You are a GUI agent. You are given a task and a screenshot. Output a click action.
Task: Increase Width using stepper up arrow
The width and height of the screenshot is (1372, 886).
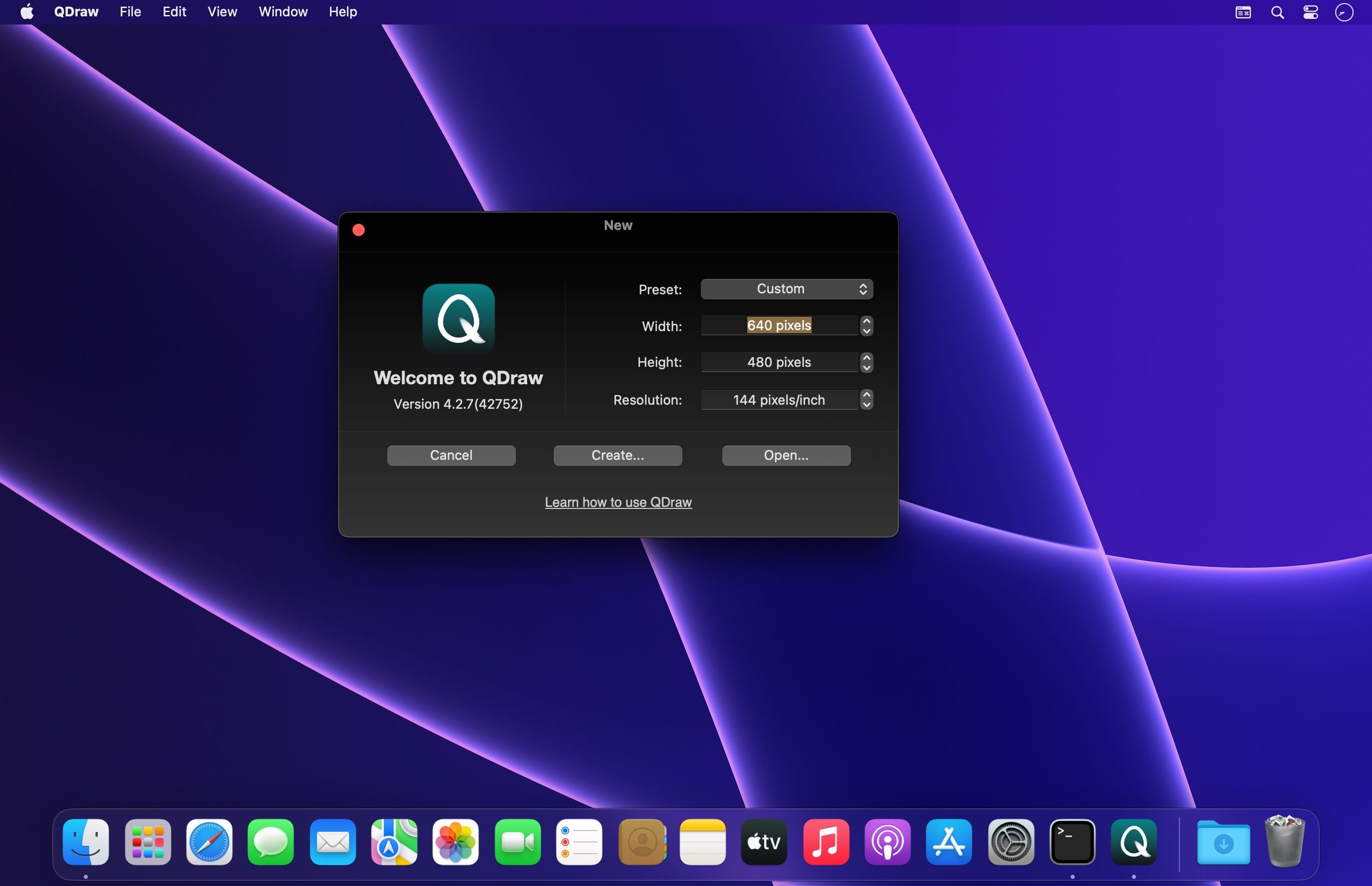866,321
